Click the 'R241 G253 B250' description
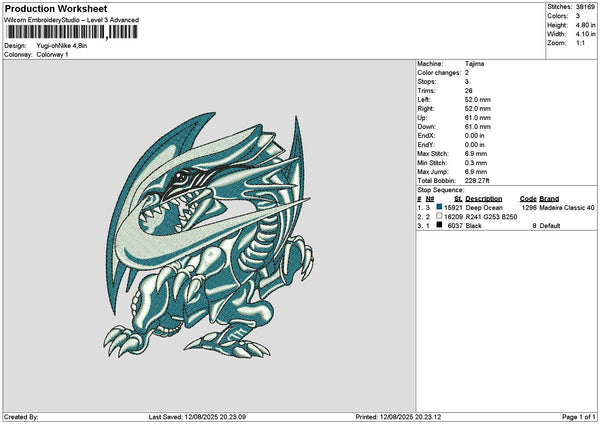Viewport: 600px width, 424px height. pyautogui.click(x=491, y=217)
